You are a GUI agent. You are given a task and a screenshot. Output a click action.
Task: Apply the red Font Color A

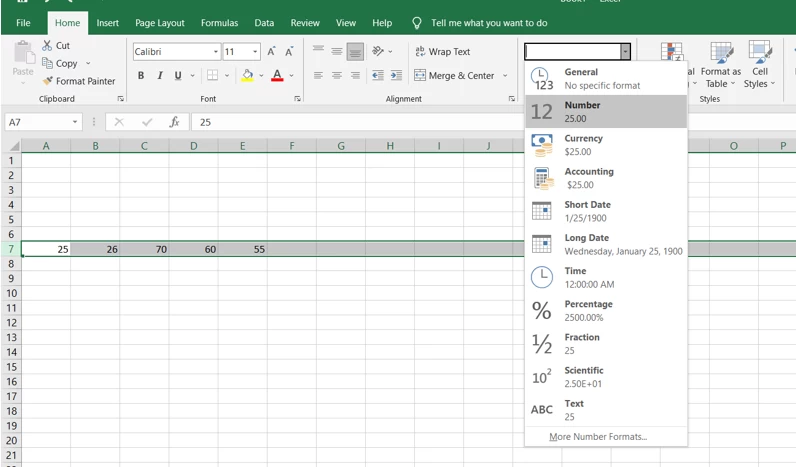277,75
